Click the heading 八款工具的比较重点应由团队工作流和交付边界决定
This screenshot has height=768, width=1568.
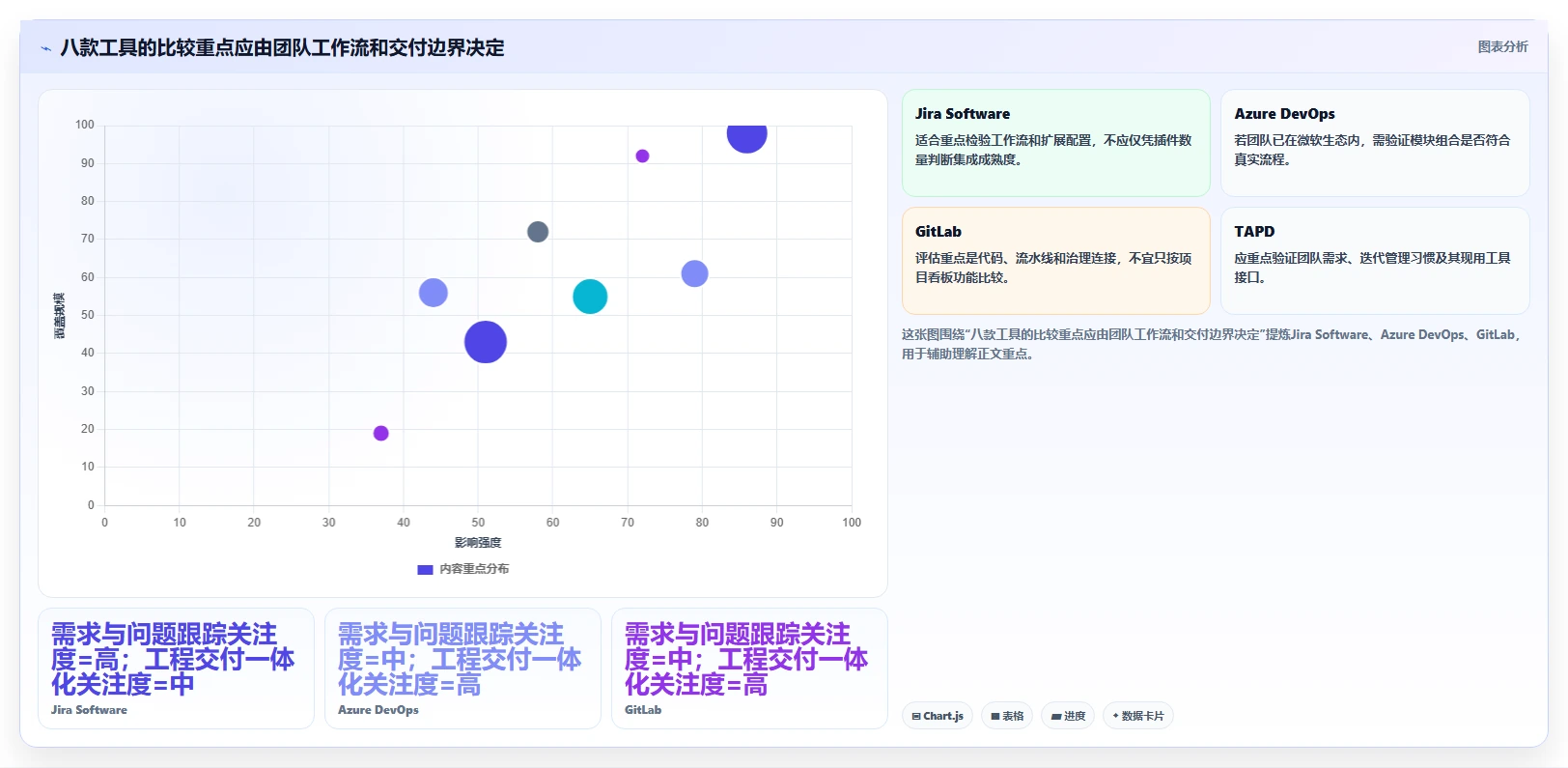point(282,48)
